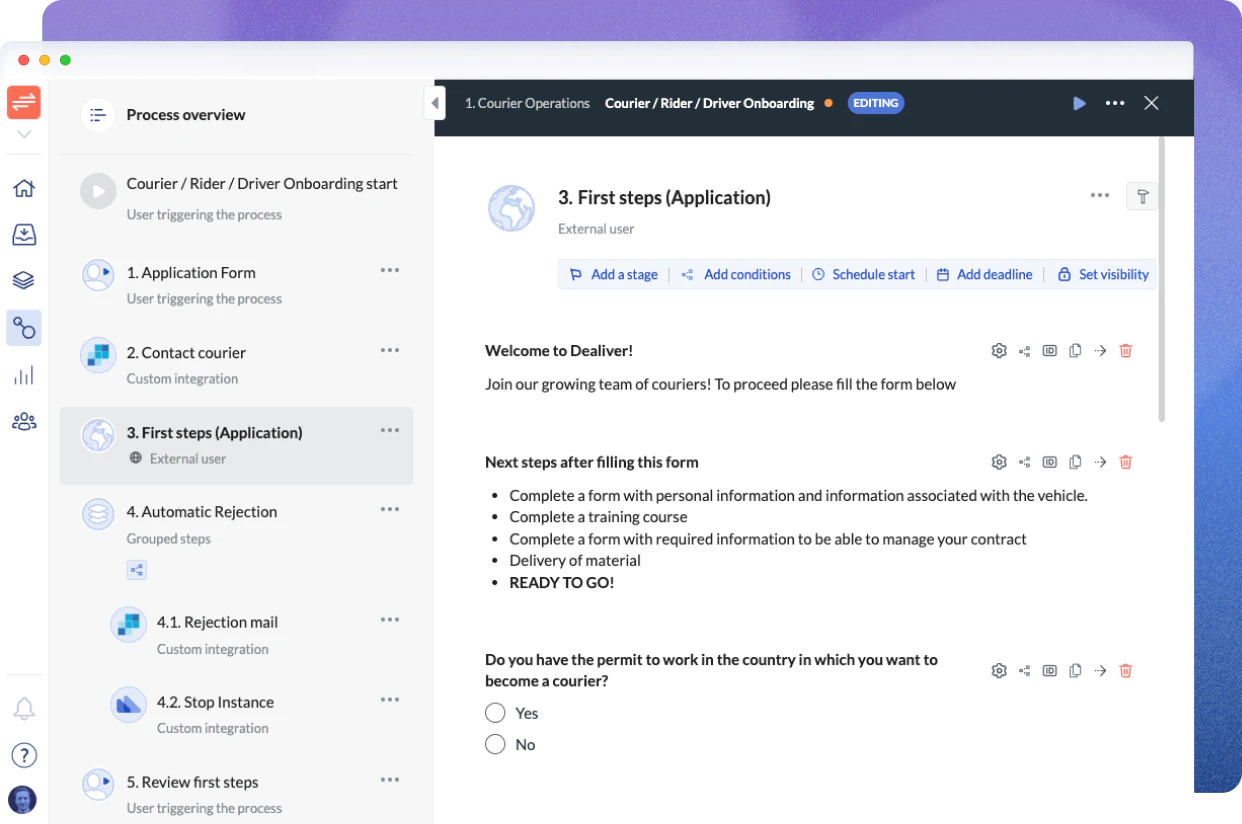The height and width of the screenshot is (824, 1242).
Task: Open conditions icon for Welcome to Dealiver block
Action: pos(1024,351)
